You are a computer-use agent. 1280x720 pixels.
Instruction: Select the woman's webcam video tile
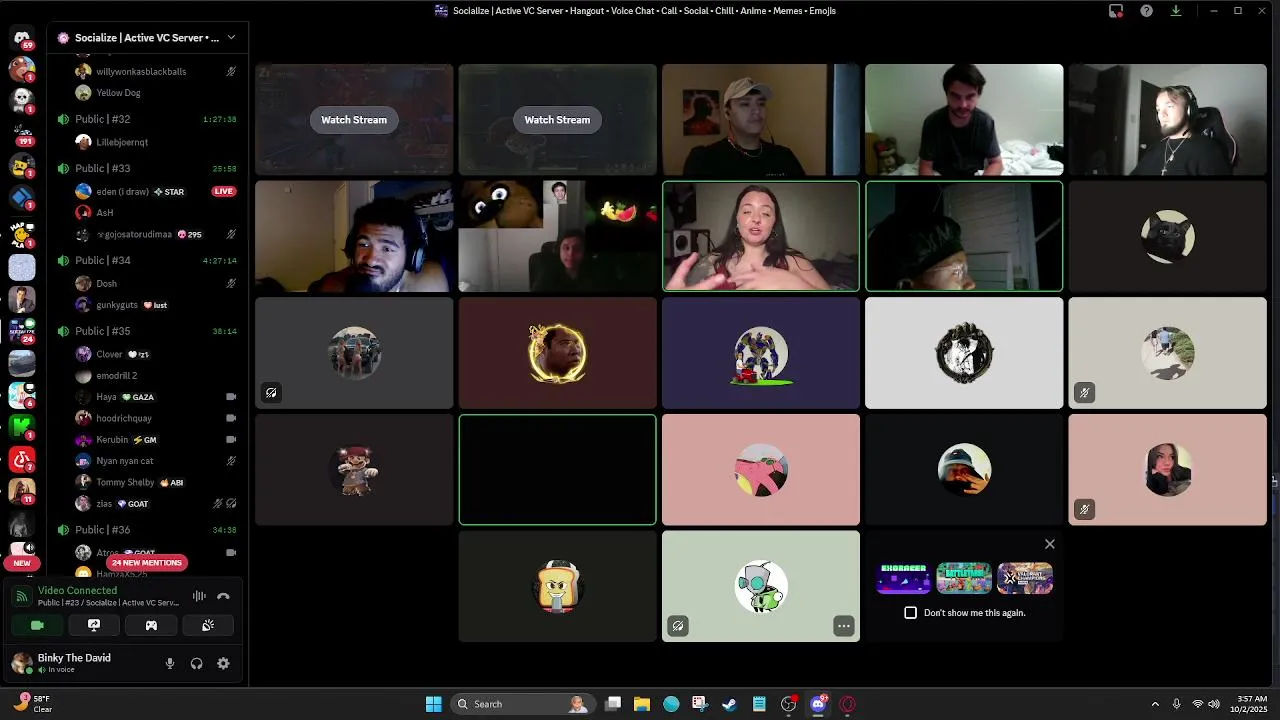[x=761, y=236]
